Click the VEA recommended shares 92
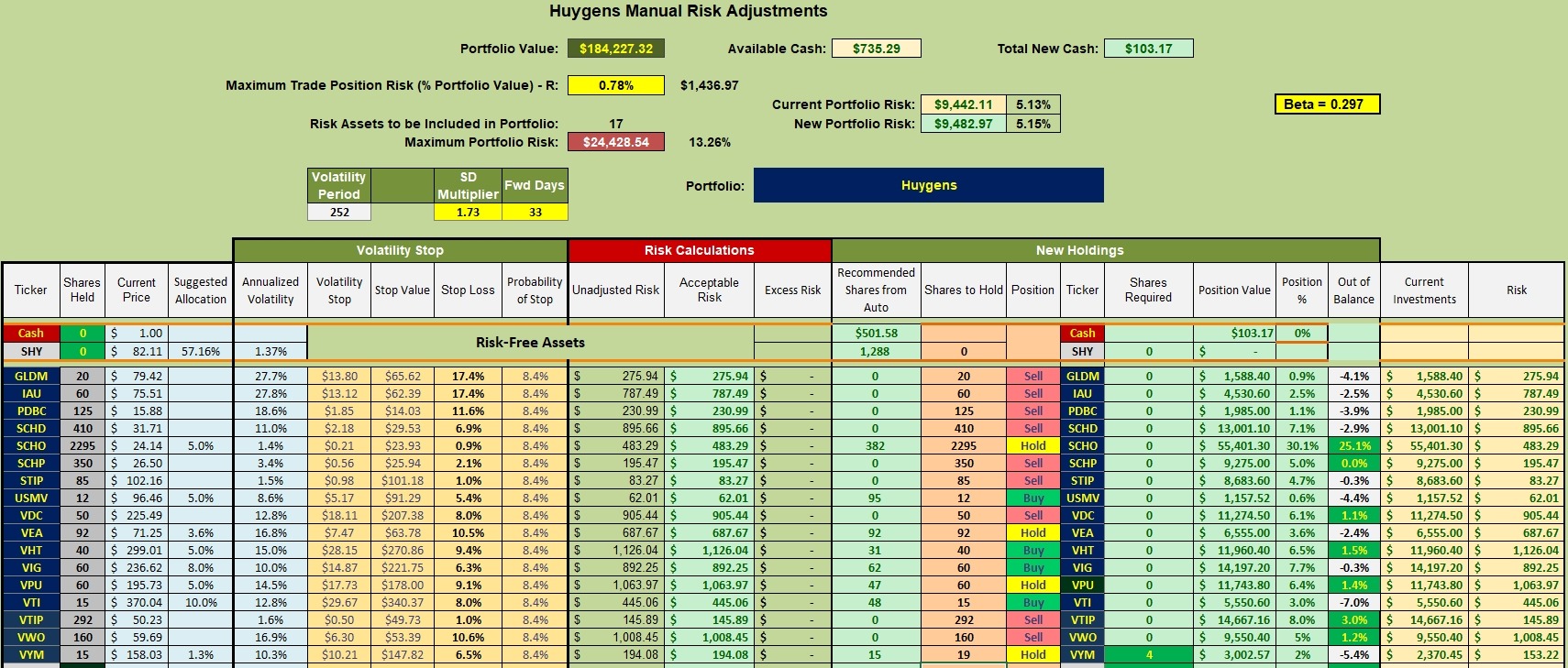Screen dimensions: 1568x668 (x=875, y=532)
